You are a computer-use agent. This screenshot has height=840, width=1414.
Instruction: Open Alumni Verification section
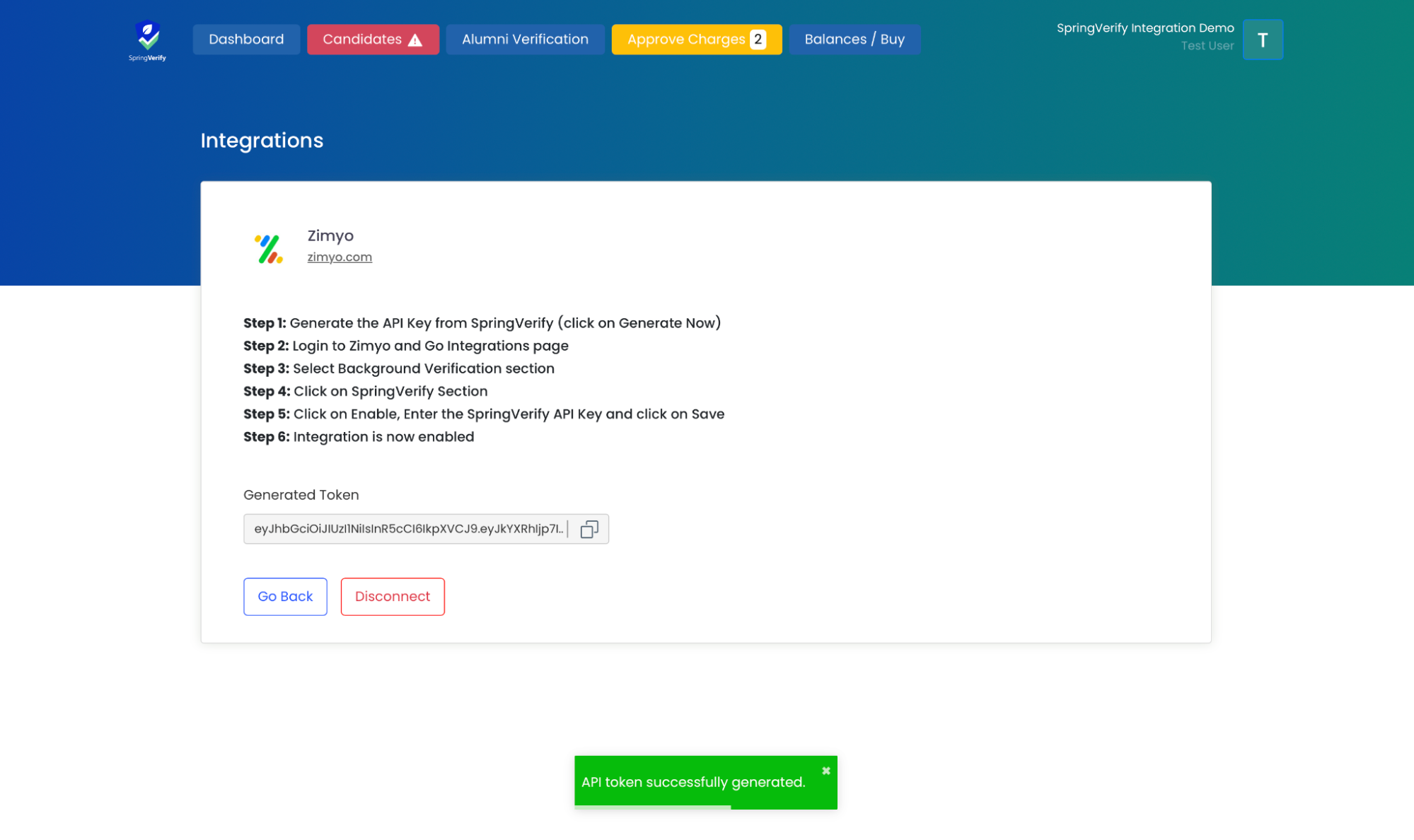525,40
